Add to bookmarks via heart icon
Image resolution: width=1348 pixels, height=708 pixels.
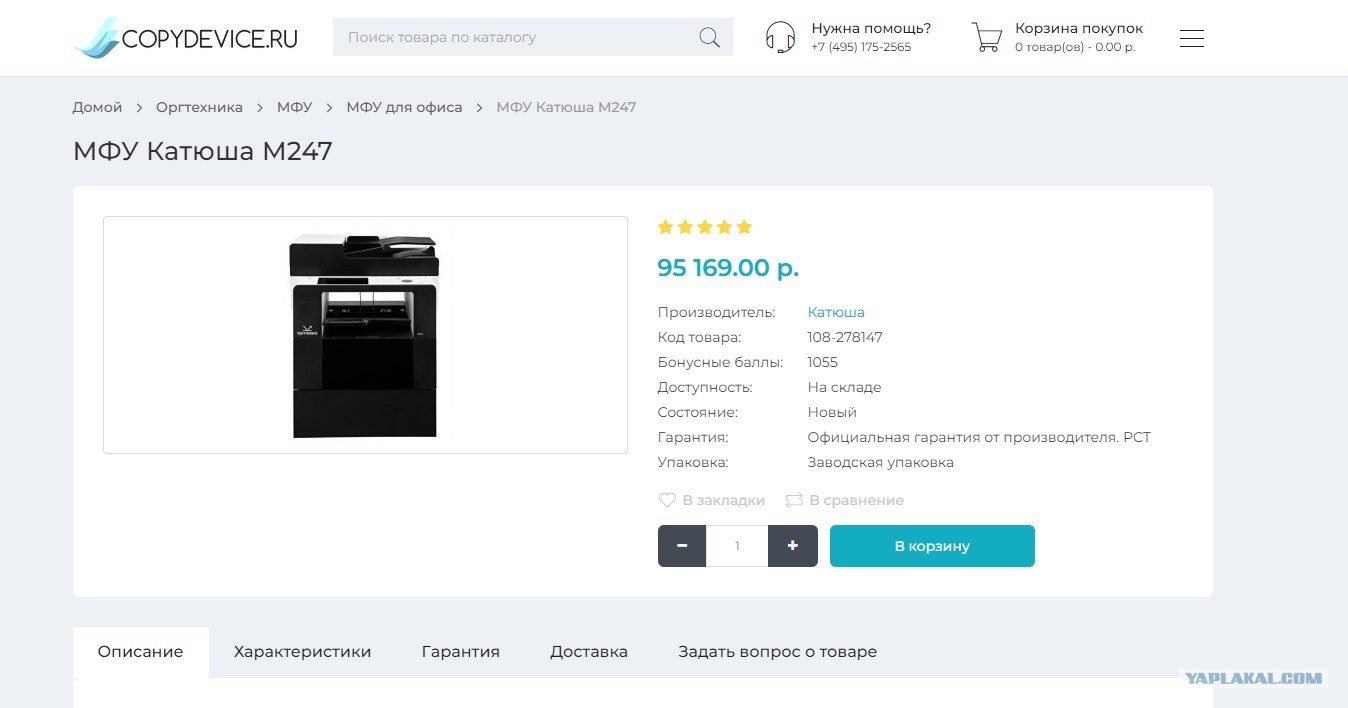pyautogui.click(x=667, y=500)
